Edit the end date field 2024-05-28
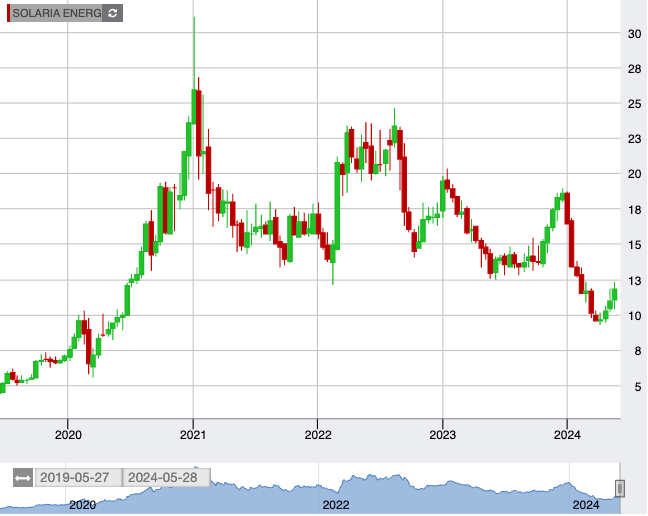 pos(167,478)
